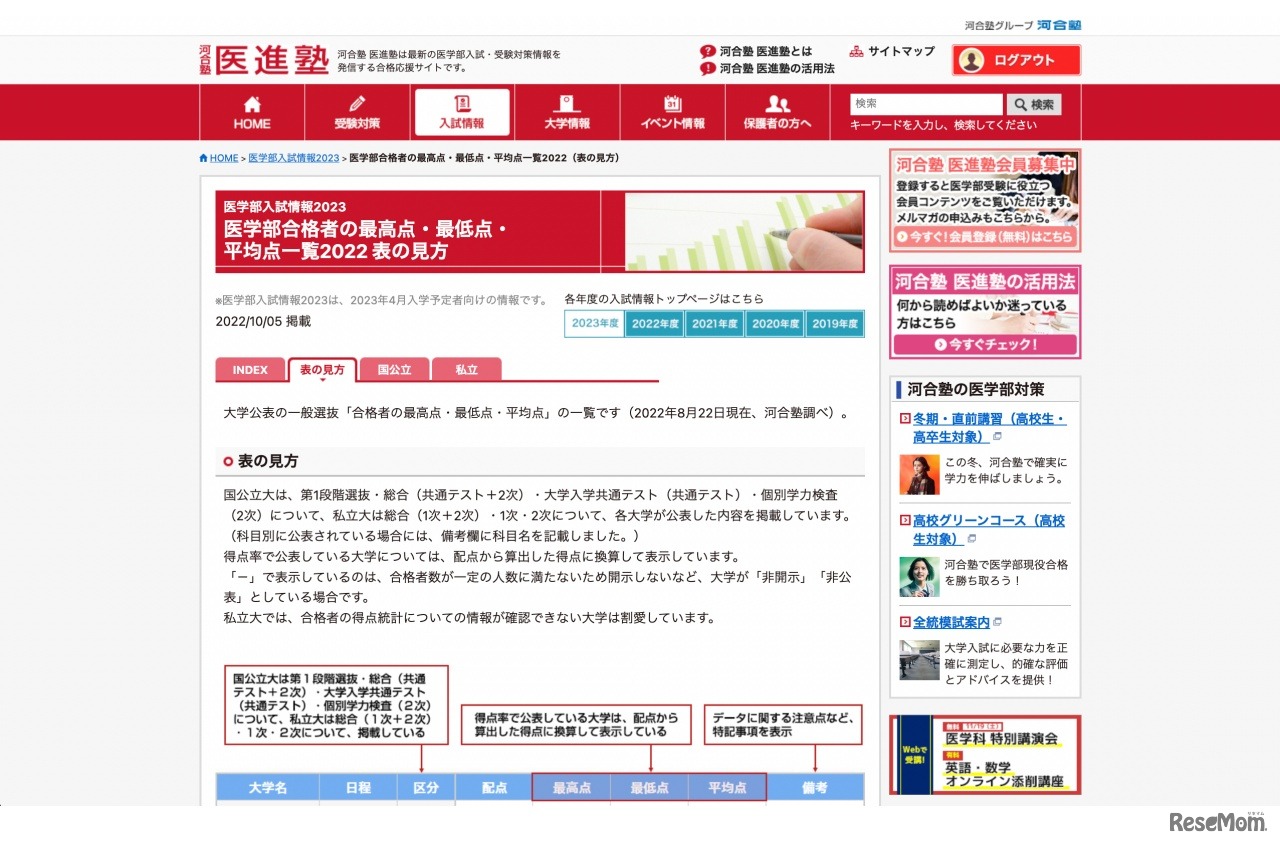Image resolution: width=1280 pixels, height=845 pixels.
Task: Click the 冬期・直前講習 photo thumbnail
Action: [x=919, y=475]
